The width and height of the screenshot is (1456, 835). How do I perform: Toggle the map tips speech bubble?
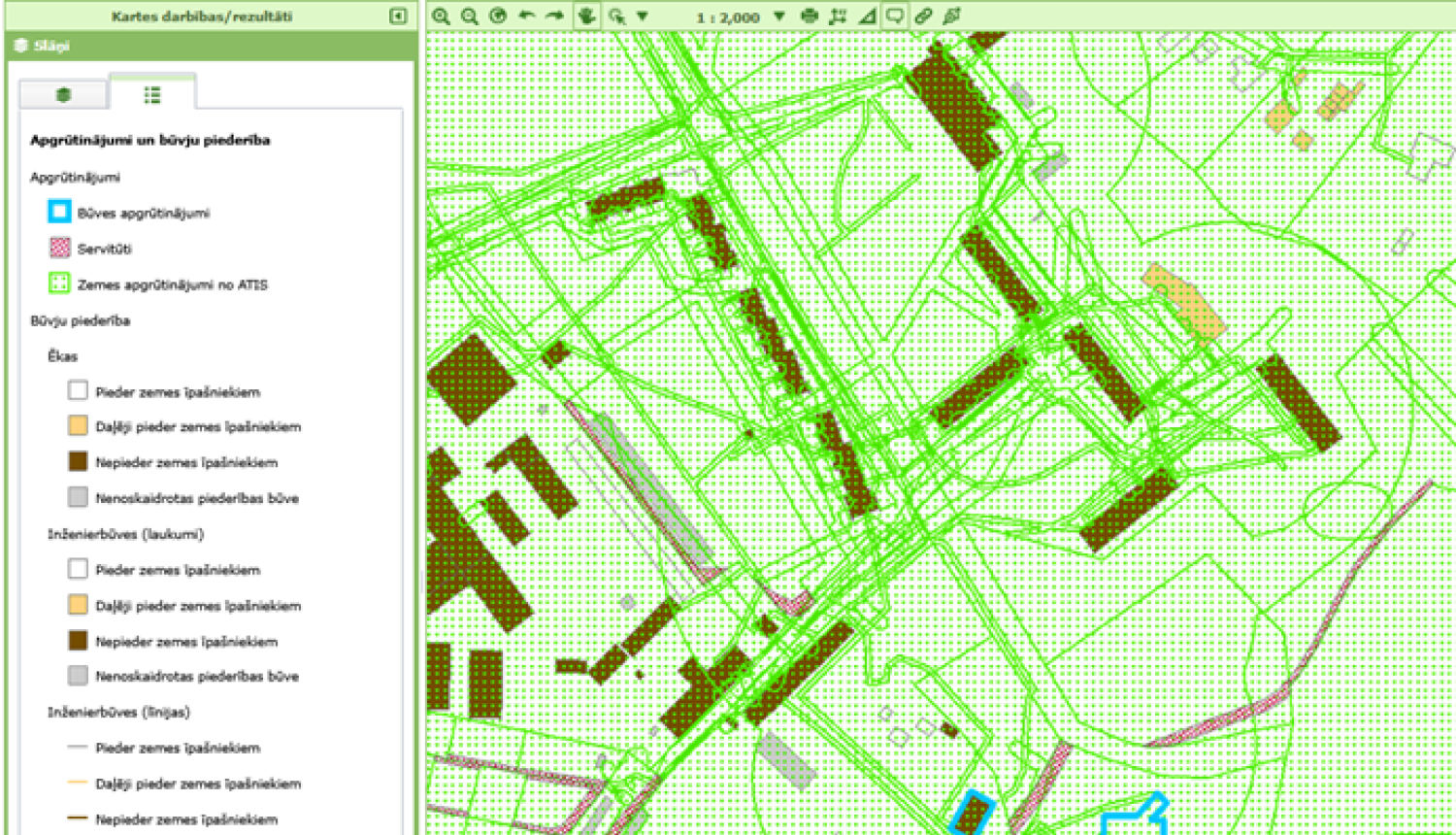[895, 17]
